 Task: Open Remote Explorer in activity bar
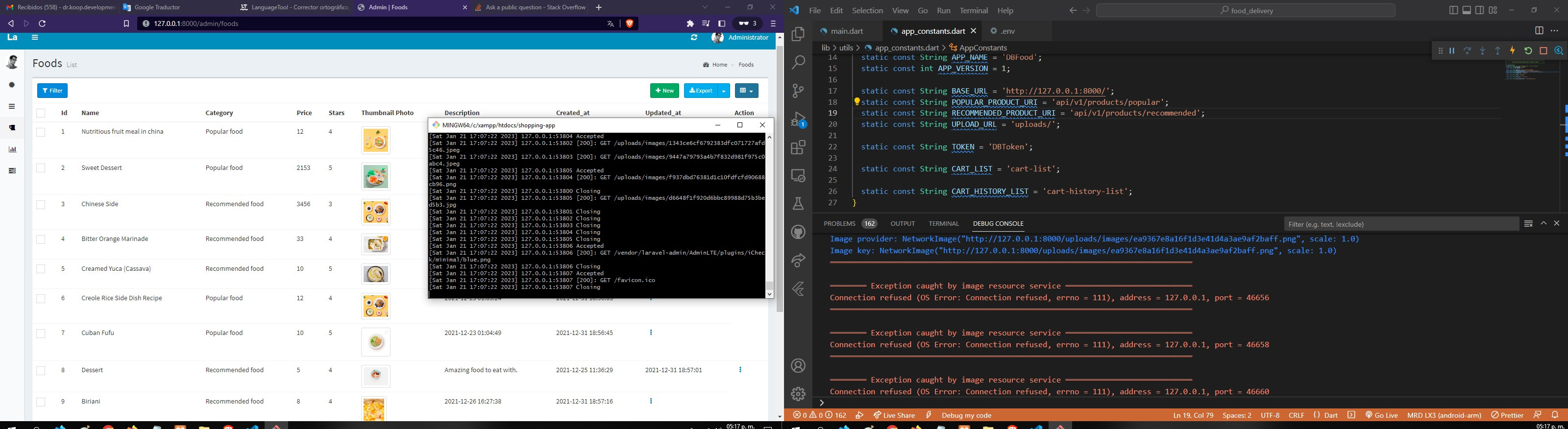[x=798, y=176]
